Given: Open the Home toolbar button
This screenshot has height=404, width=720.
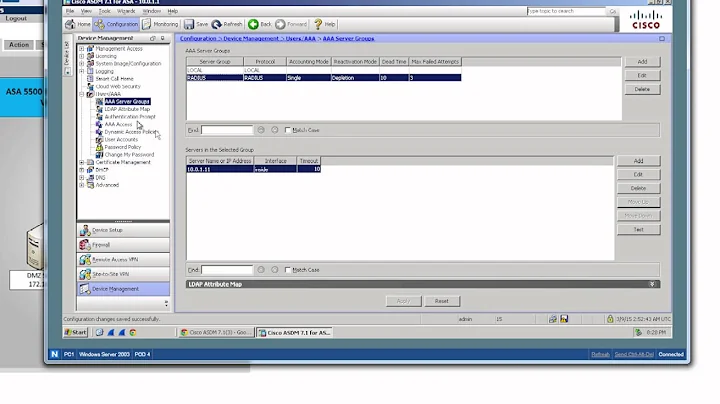Looking at the screenshot, I should pyautogui.click(x=78, y=24).
